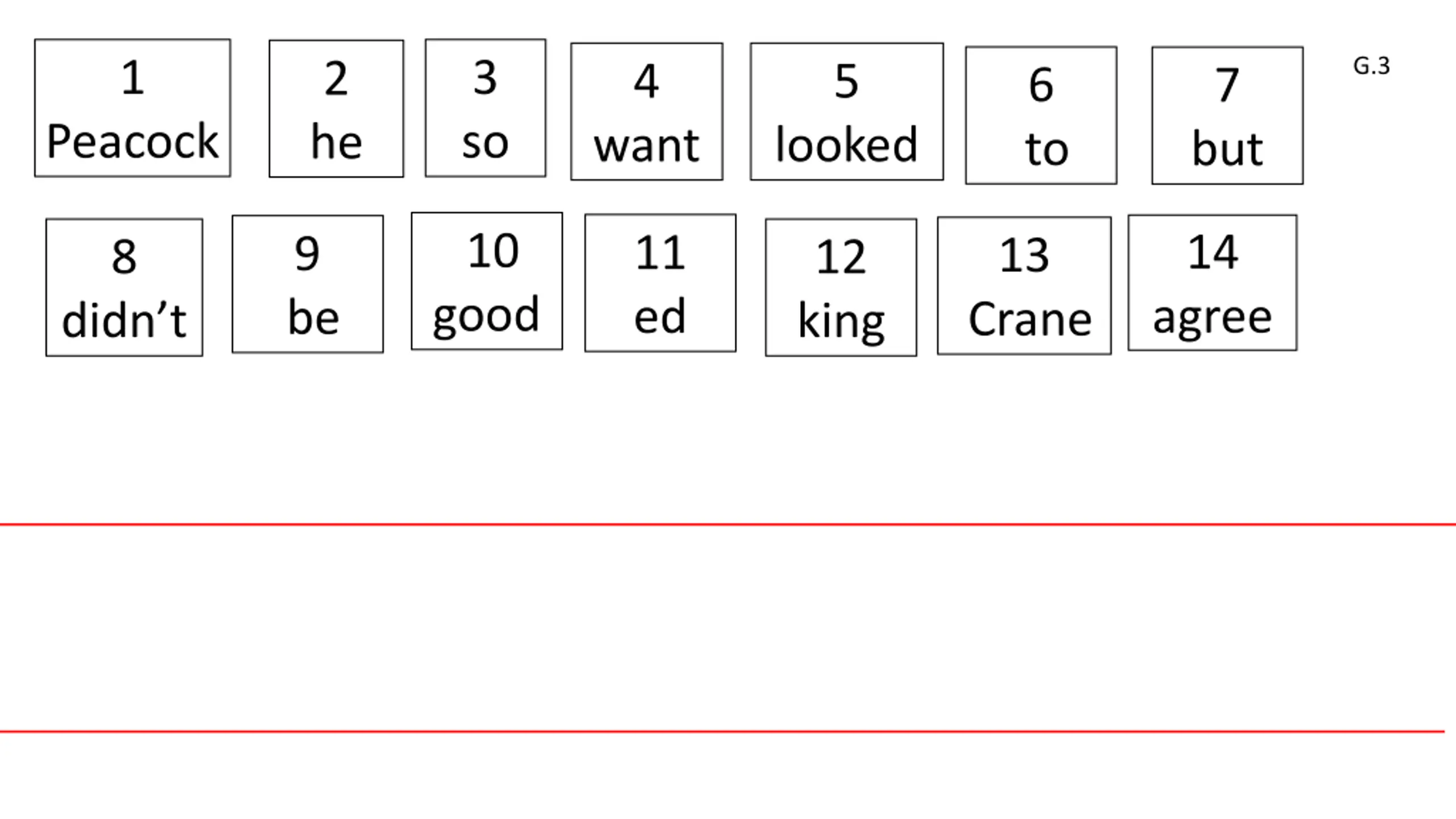Click the upper red writing line

click(728, 524)
